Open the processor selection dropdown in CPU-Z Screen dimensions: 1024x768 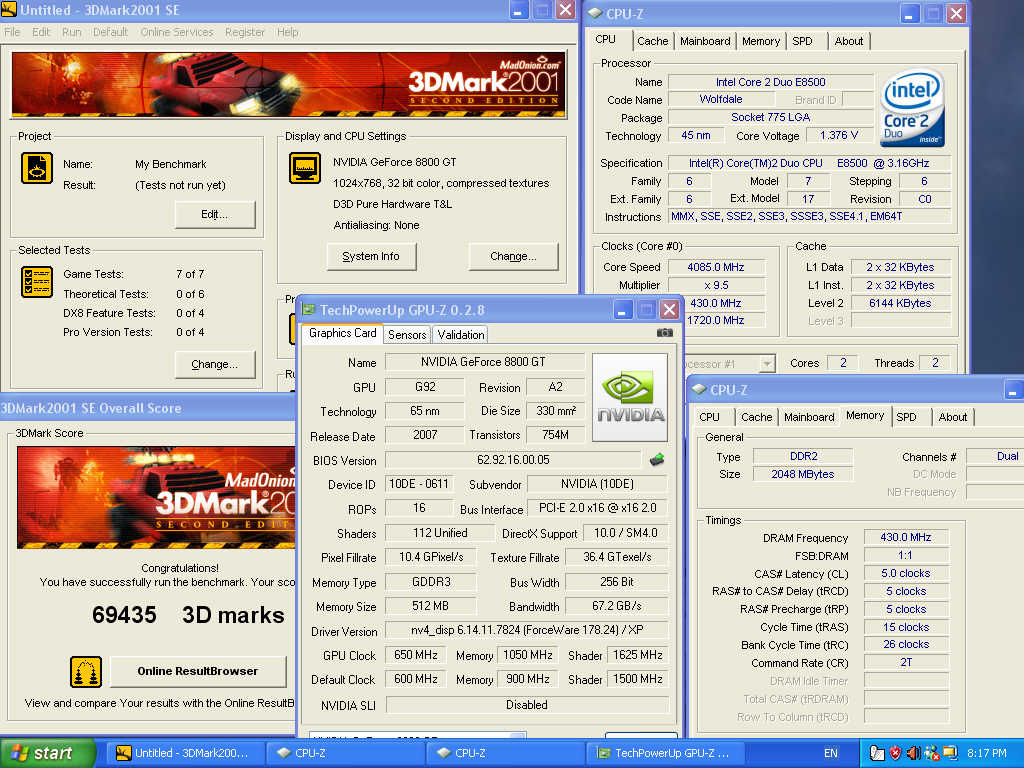tap(767, 363)
